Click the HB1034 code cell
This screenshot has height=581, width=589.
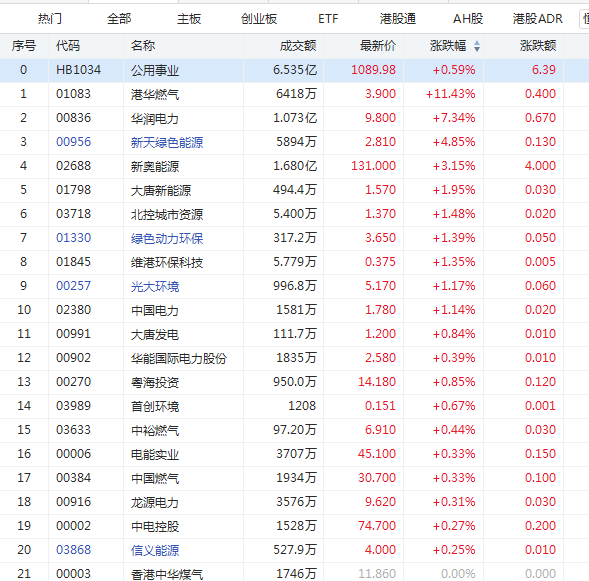(79, 70)
